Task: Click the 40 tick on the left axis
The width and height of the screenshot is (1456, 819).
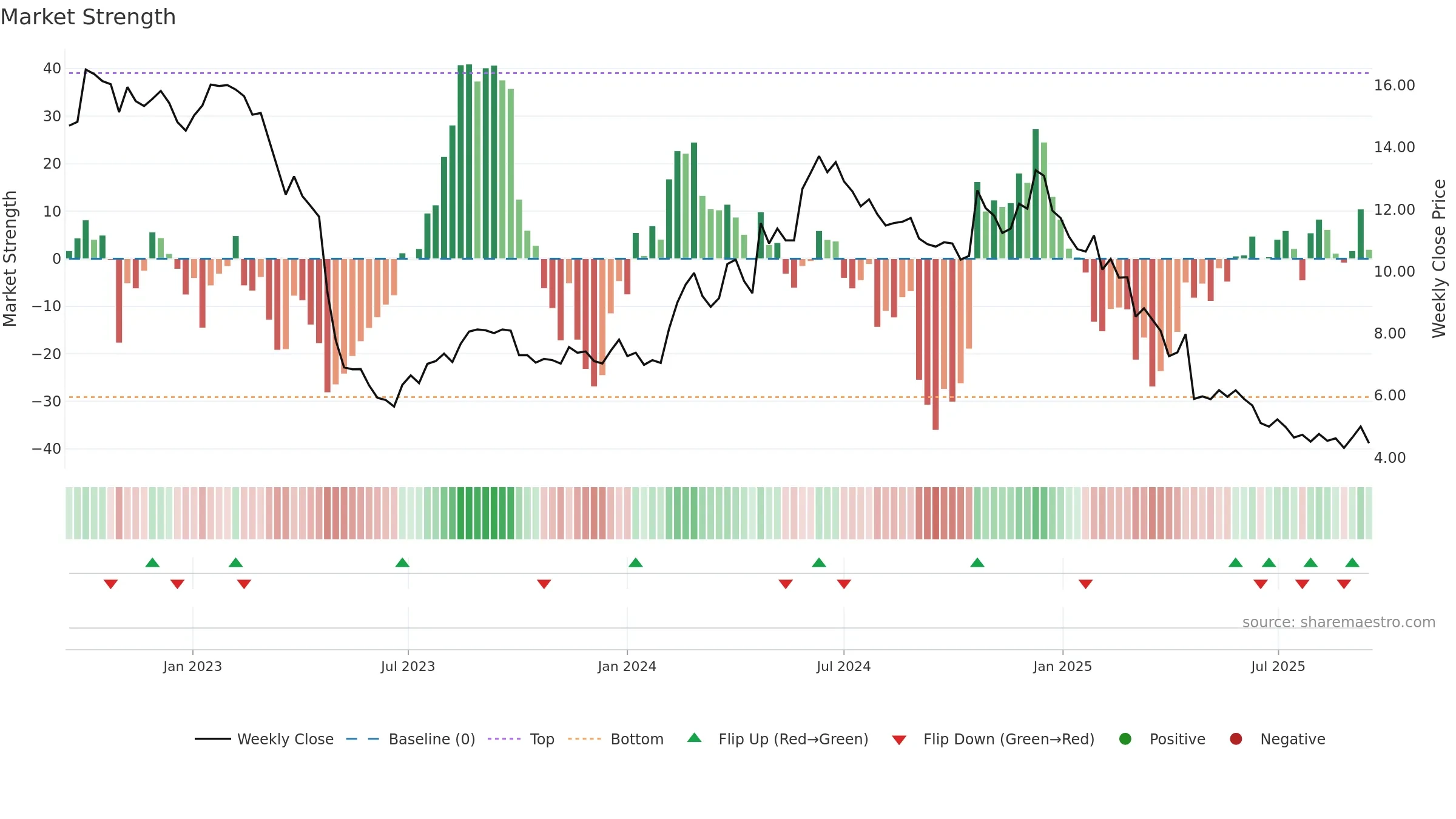Action: (52, 69)
